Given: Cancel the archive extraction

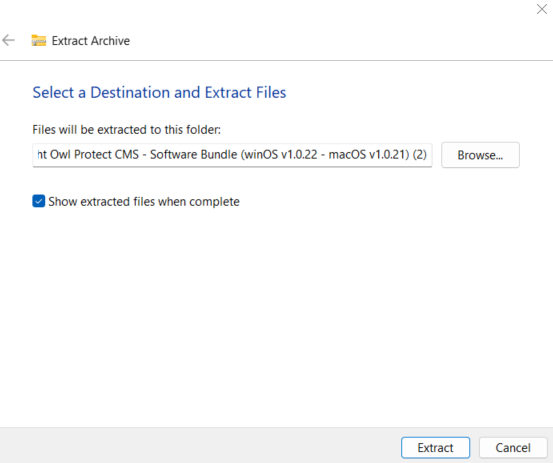Looking at the screenshot, I should tap(513, 447).
